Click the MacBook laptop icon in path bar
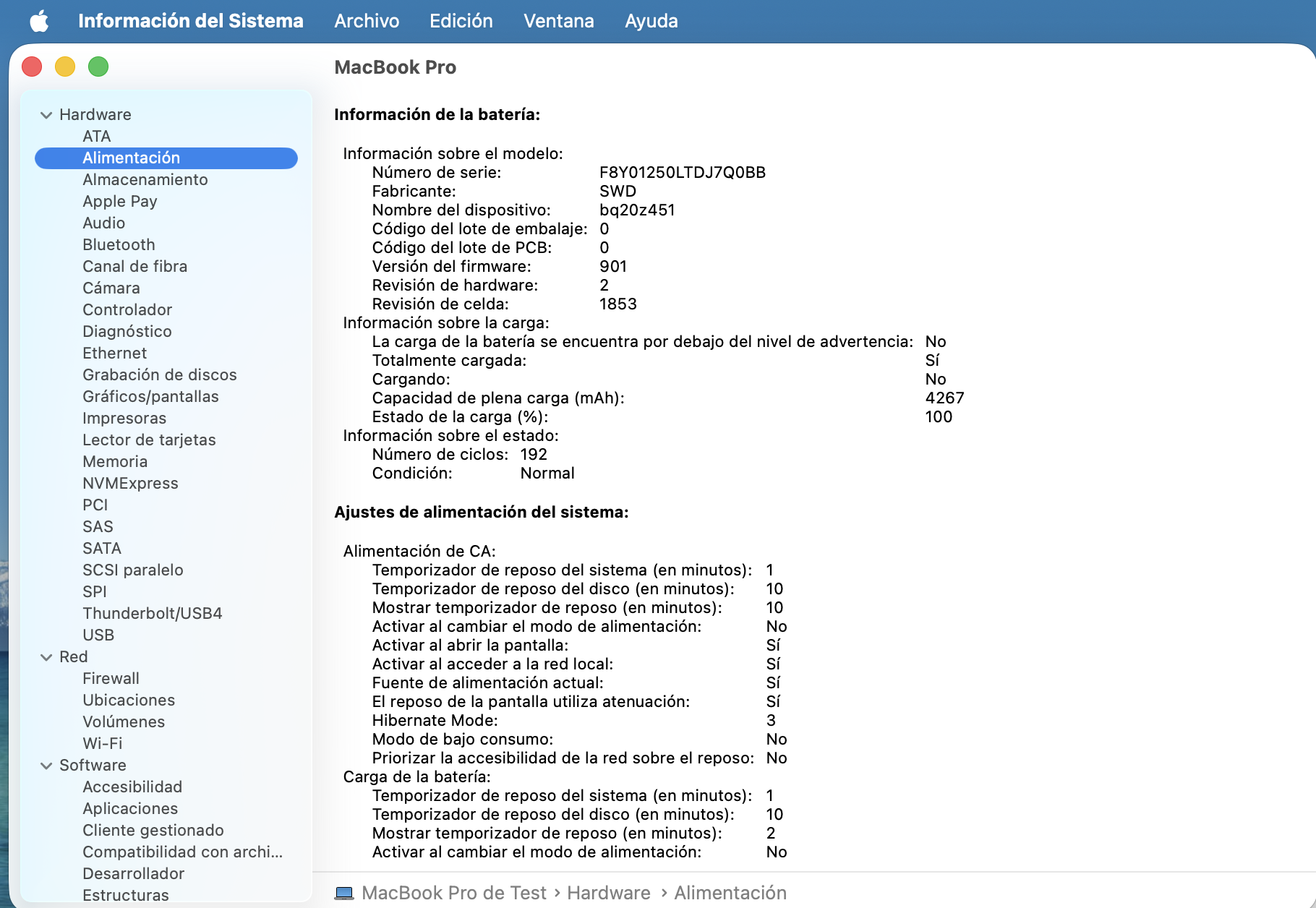The width and height of the screenshot is (1316, 908). (x=344, y=893)
